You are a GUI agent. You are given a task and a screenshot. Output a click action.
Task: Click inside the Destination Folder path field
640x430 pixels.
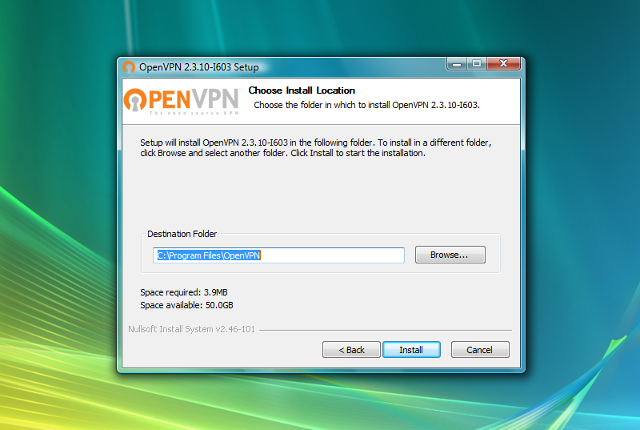click(279, 255)
